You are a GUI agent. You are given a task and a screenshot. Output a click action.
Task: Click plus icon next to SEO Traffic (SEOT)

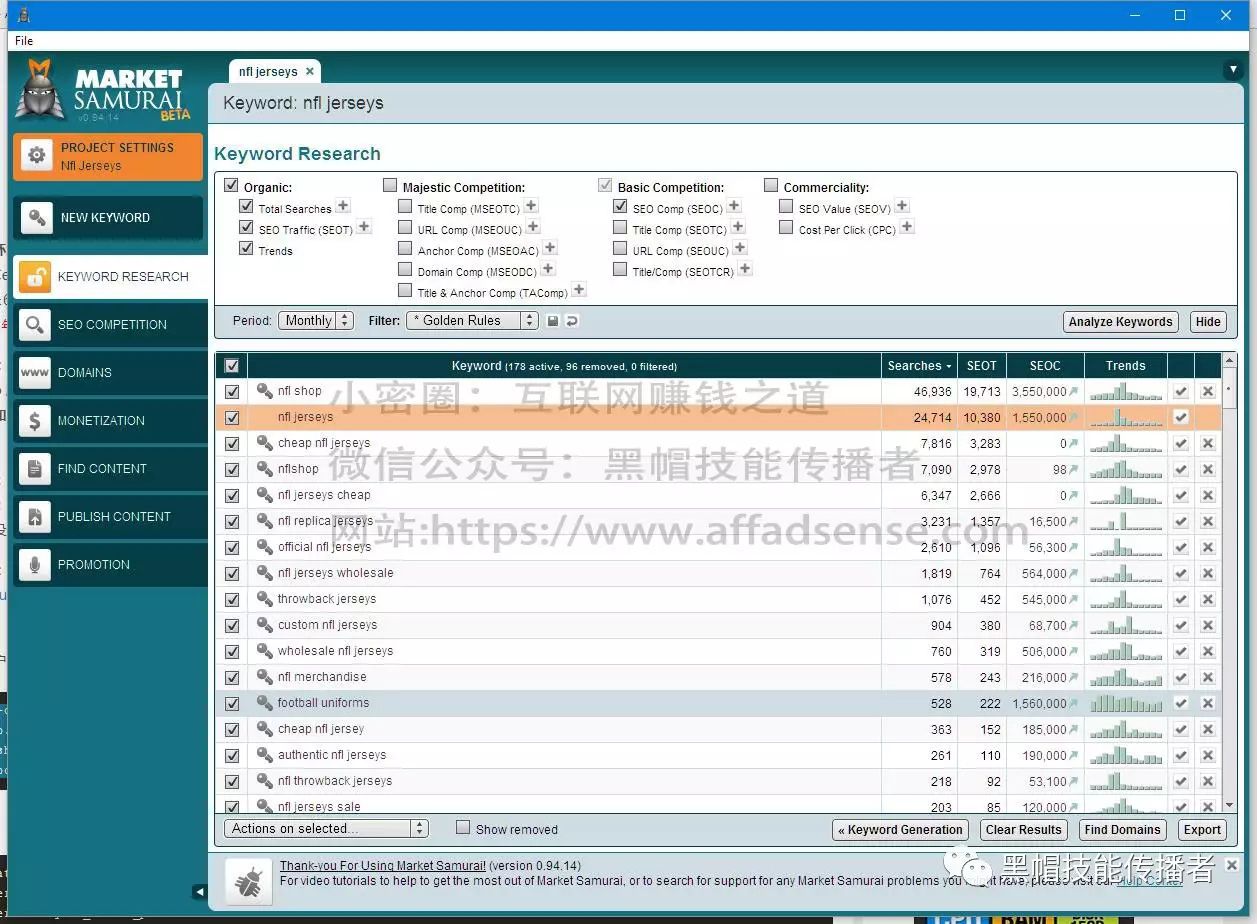pos(364,227)
